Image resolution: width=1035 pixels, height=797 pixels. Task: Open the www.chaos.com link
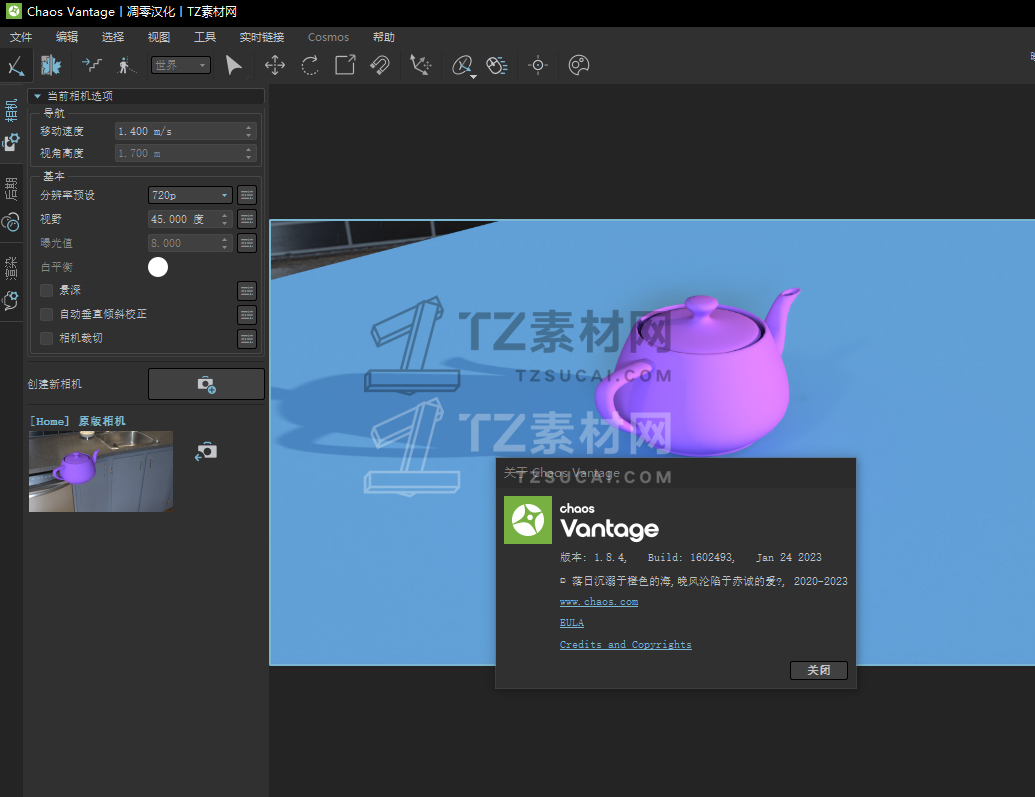click(x=599, y=602)
